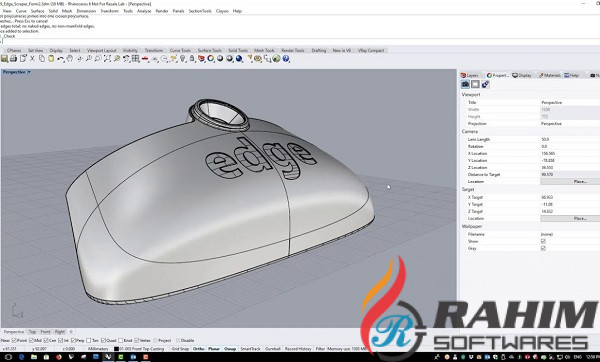Click the Lens Length value field
Viewport: 600px width, 362px height.
click(570, 139)
